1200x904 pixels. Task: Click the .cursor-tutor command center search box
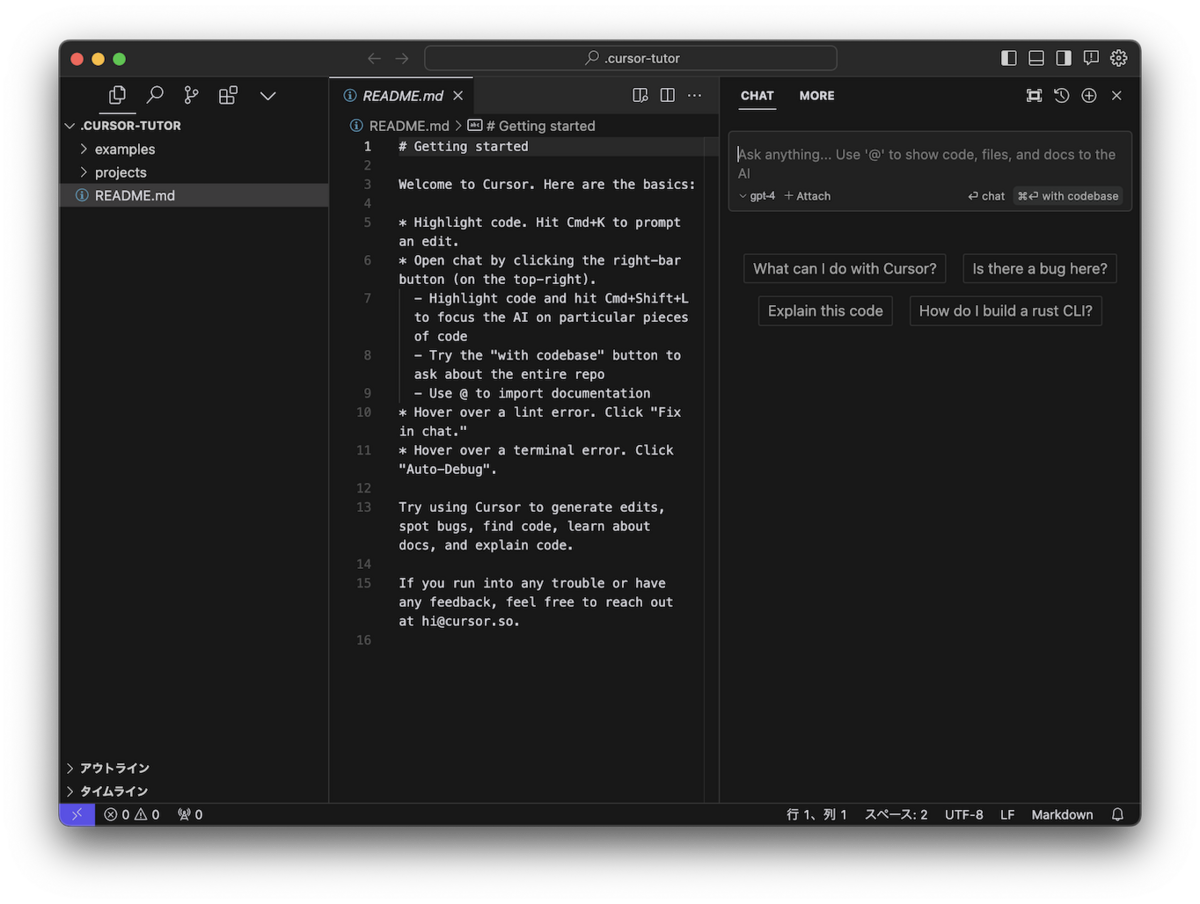[x=631, y=58]
